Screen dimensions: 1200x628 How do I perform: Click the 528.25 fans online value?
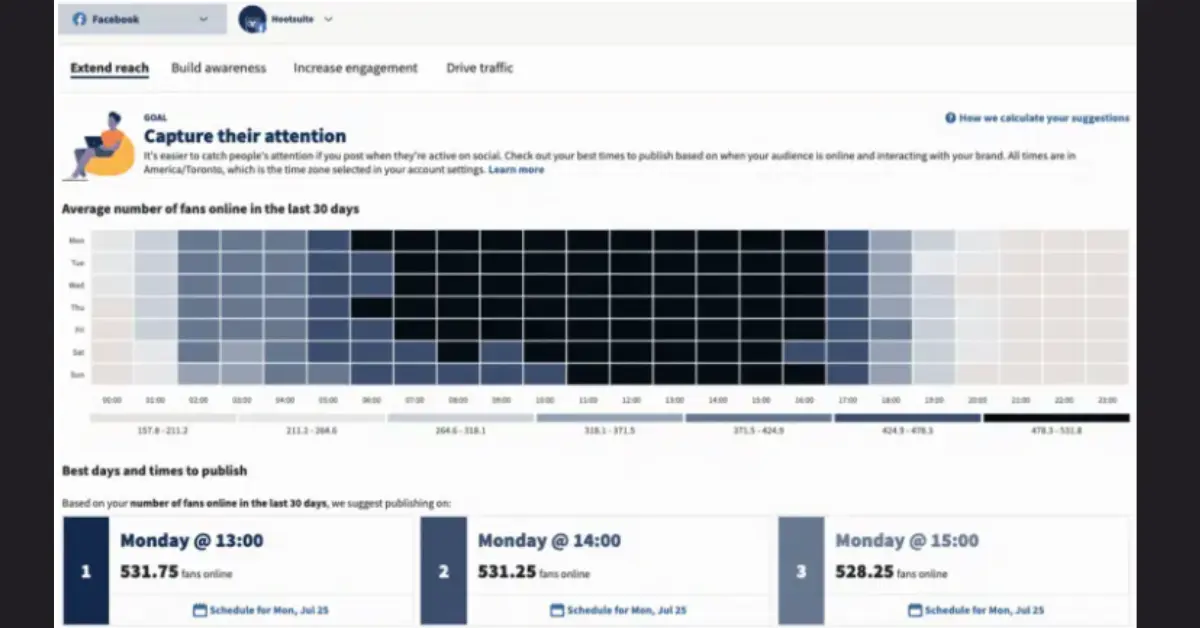pos(891,573)
